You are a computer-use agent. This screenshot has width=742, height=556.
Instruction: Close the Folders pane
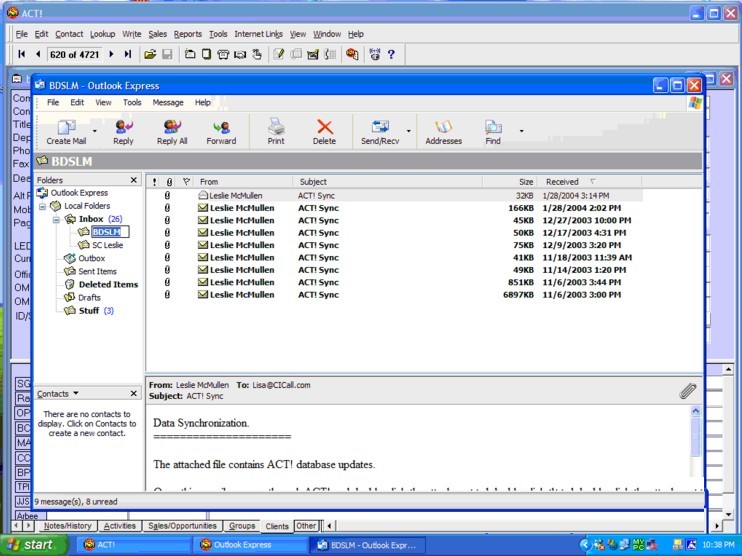click(x=133, y=180)
